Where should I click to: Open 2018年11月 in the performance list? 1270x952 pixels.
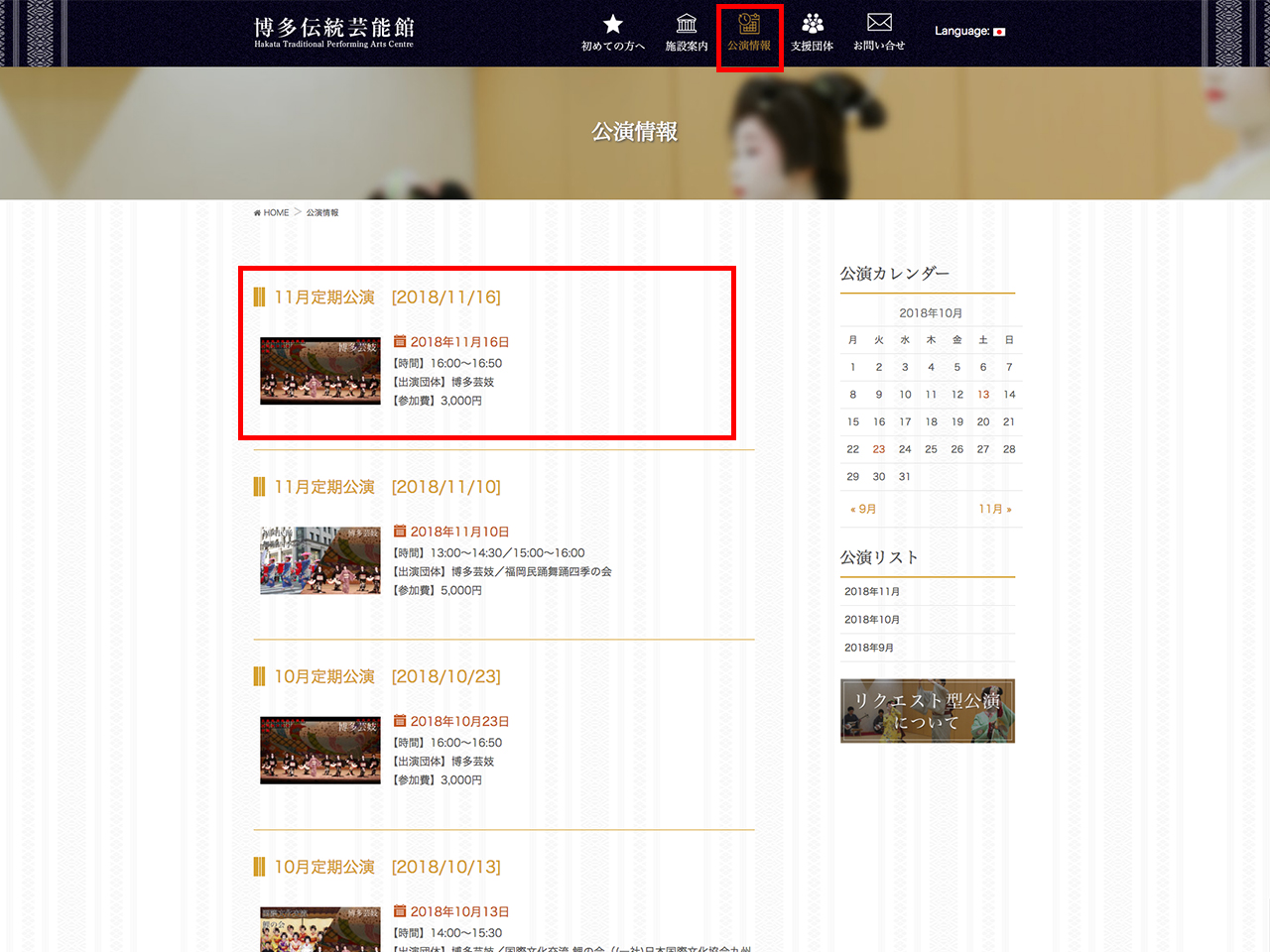pyautogui.click(x=872, y=592)
